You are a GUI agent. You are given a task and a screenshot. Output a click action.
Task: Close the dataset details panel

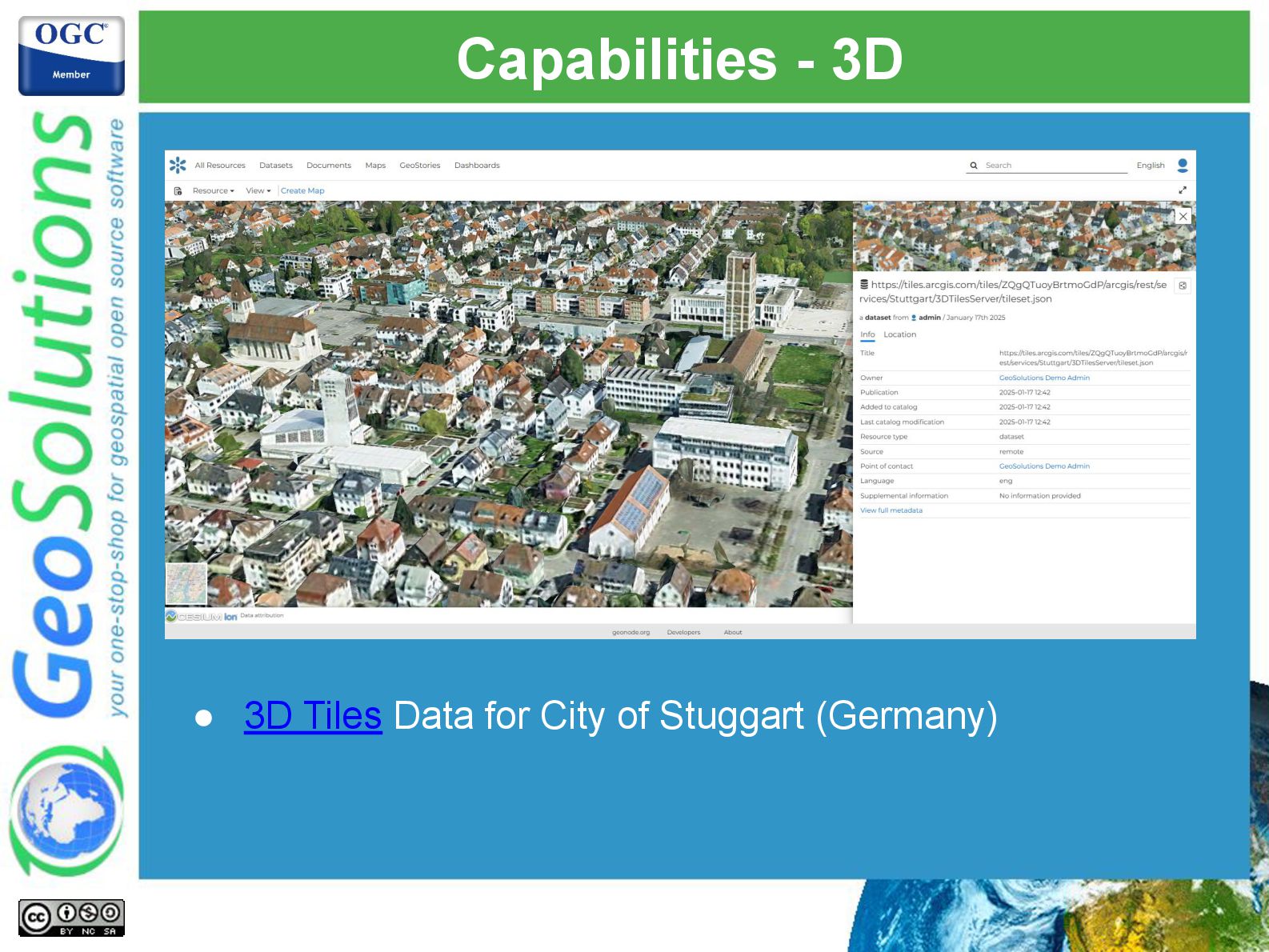(1183, 216)
